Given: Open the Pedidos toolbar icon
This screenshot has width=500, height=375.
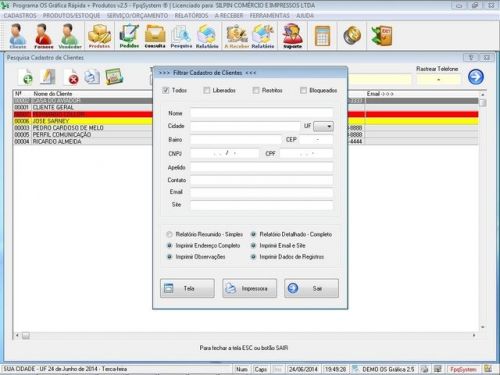Looking at the screenshot, I should (x=129, y=36).
